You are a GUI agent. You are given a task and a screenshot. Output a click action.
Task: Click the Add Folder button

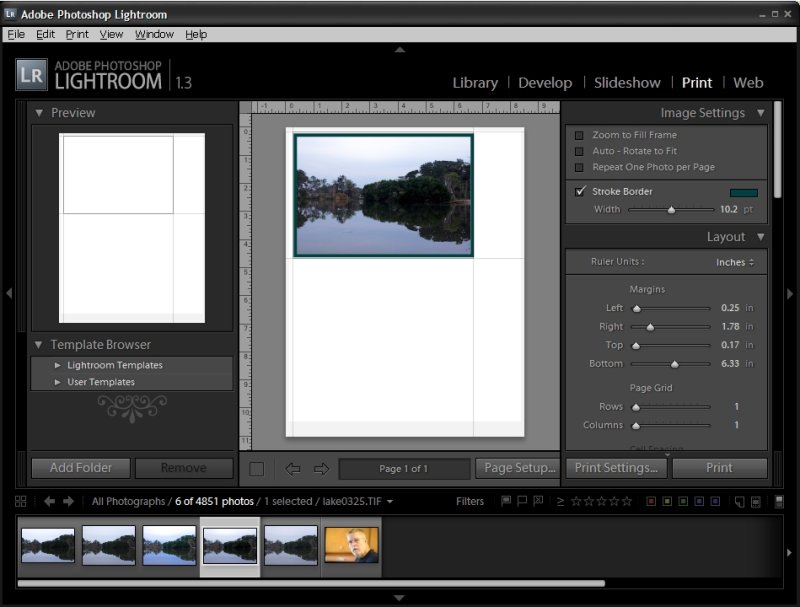pos(81,468)
